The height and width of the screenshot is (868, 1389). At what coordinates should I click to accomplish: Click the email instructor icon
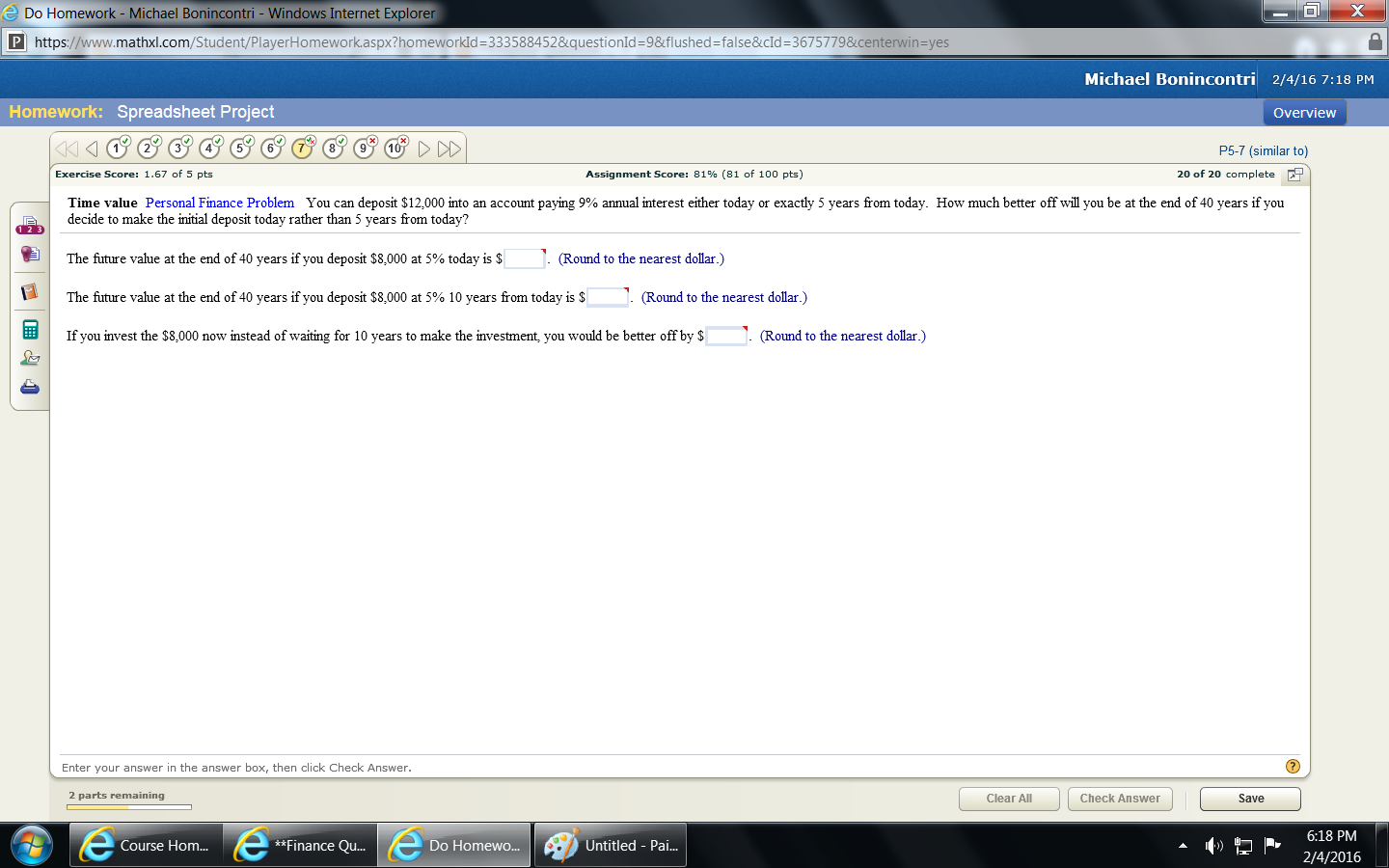29,357
